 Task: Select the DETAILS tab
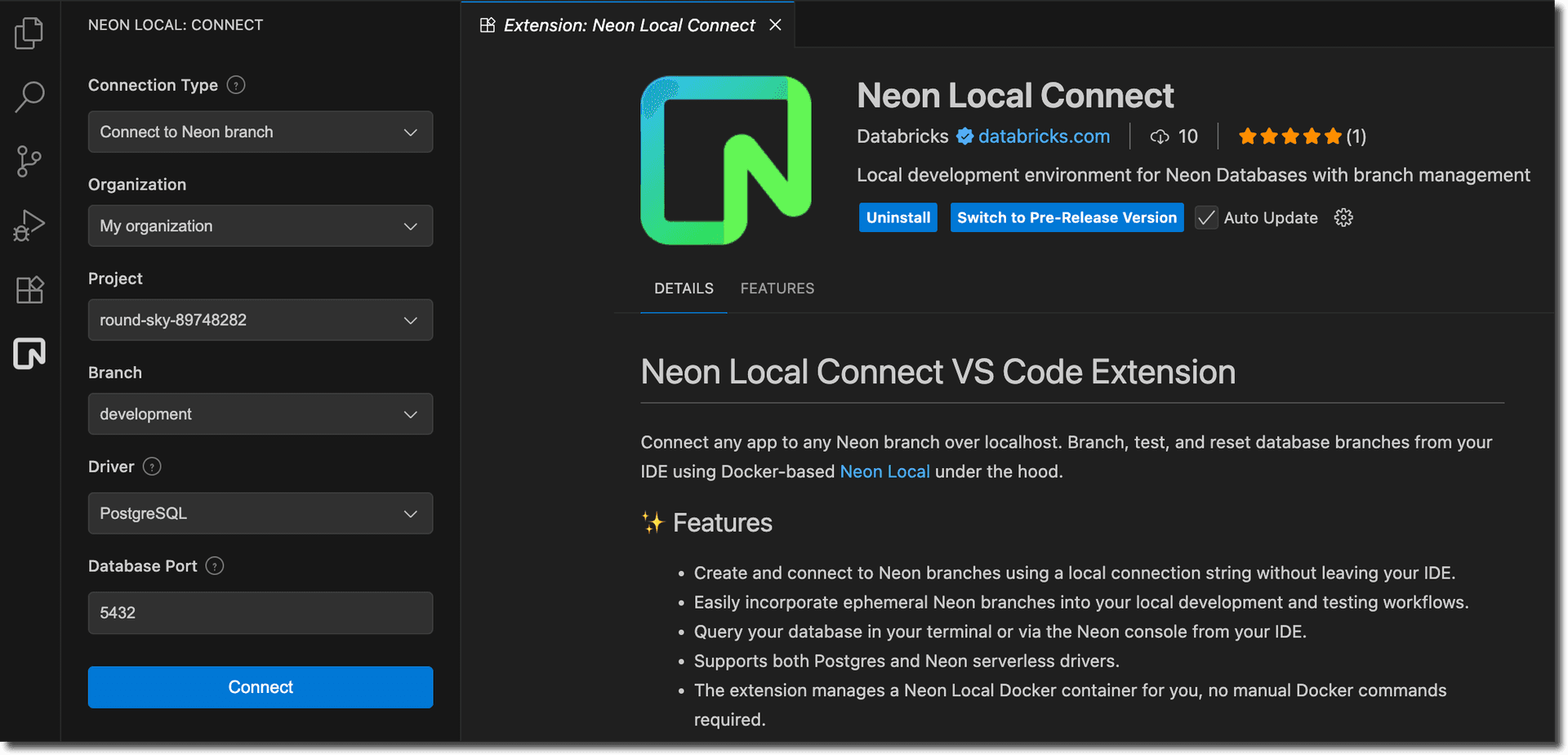(684, 288)
